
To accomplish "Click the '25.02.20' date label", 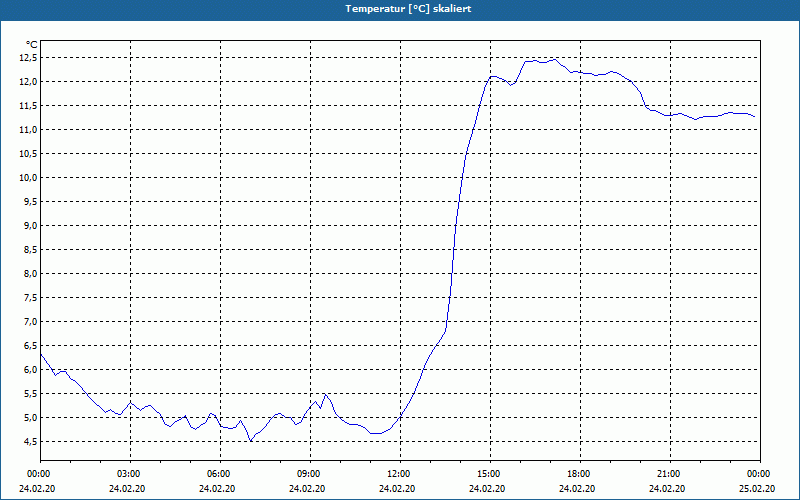I will click(757, 488).
